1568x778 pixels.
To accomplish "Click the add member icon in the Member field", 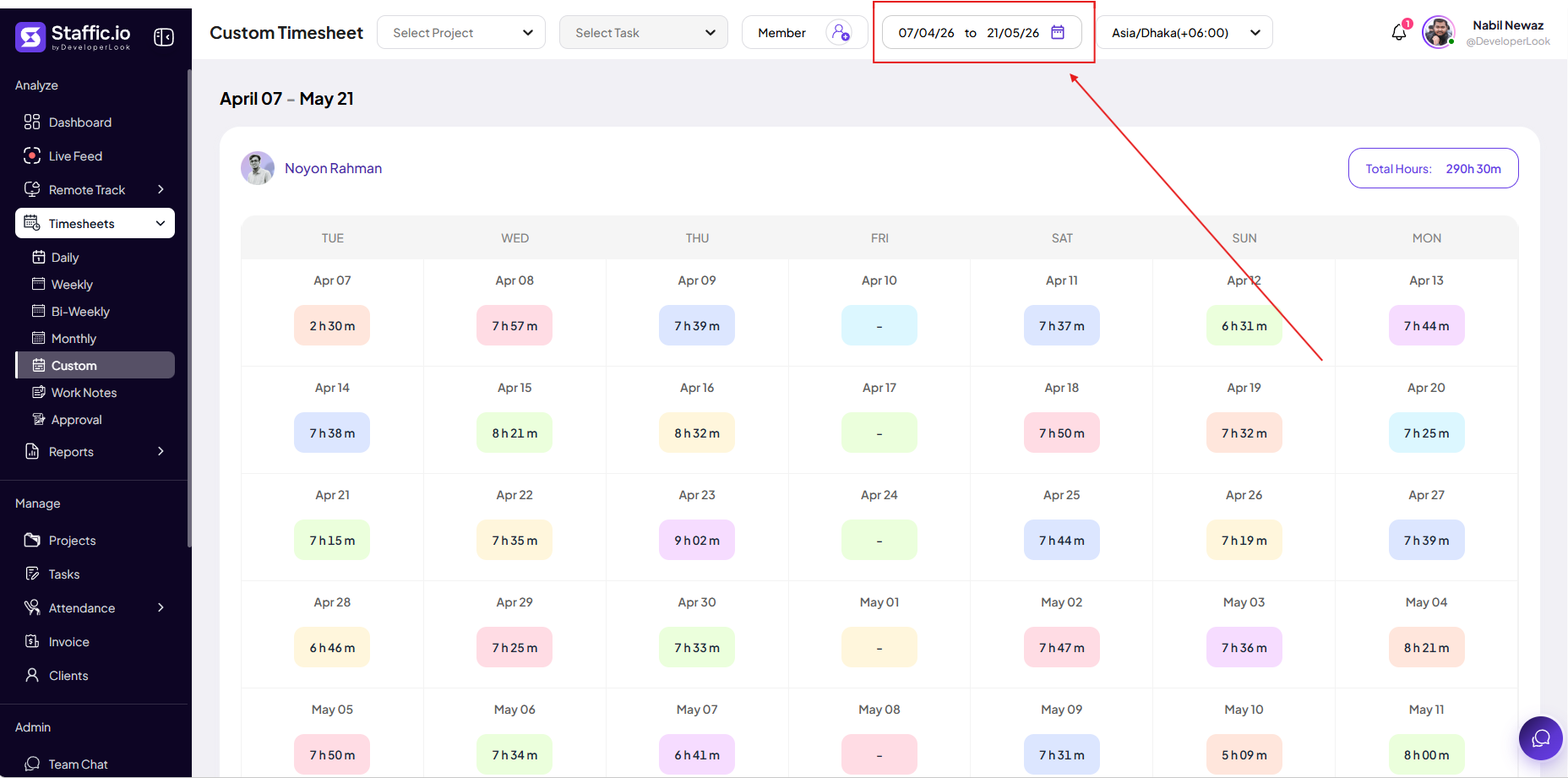I will [840, 32].
